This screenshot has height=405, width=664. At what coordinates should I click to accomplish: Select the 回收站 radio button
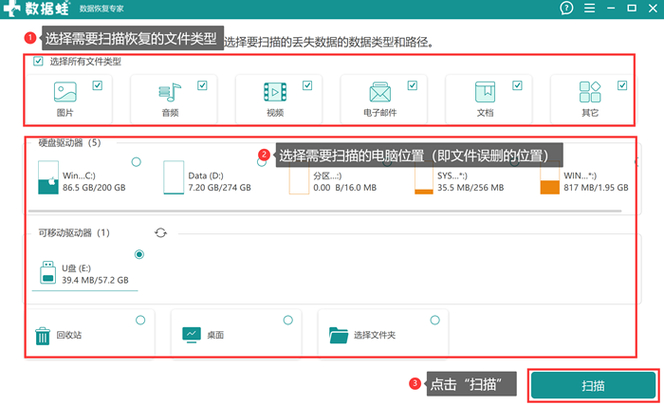[x=140, y=320]
